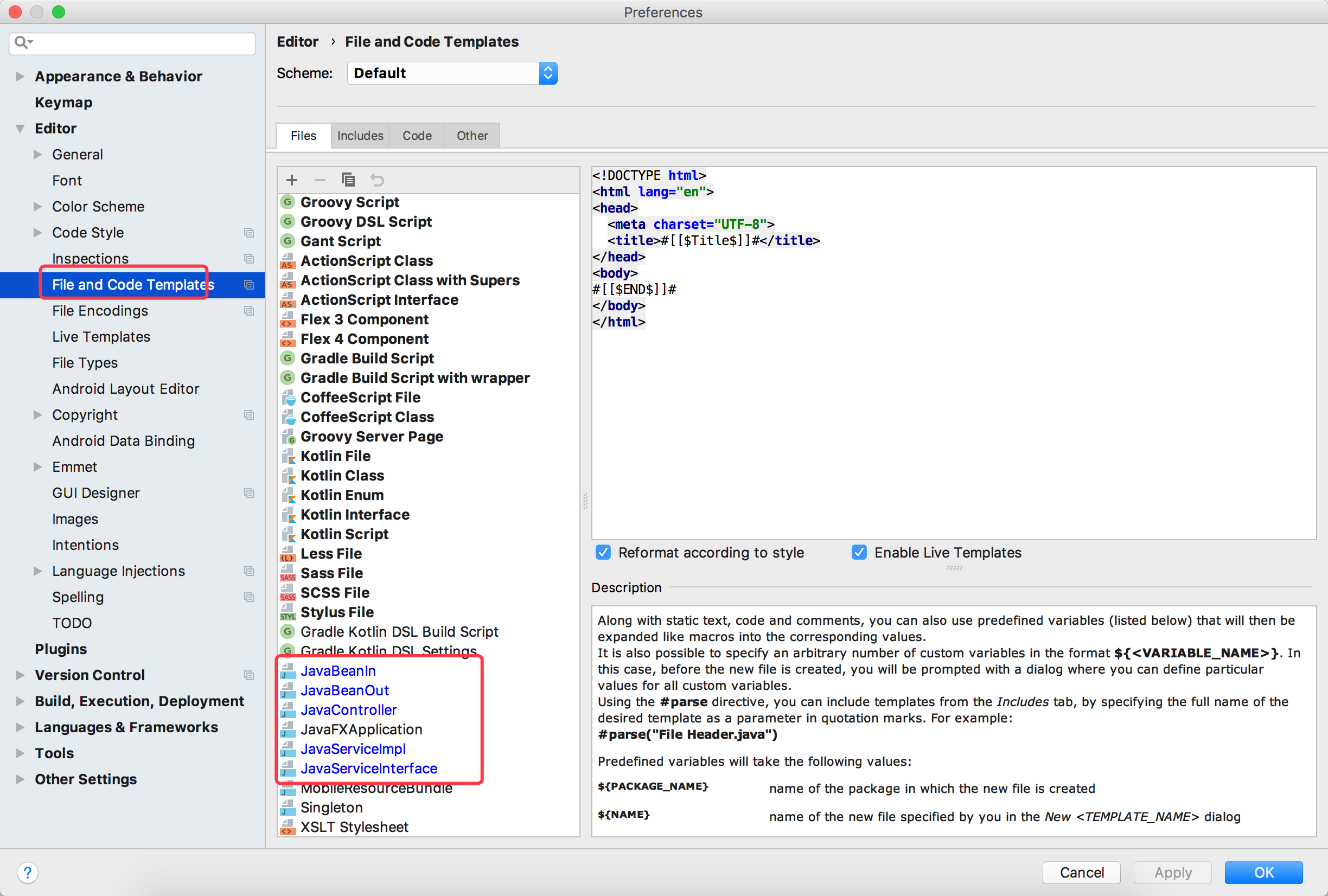Click project-level icon next to Inspections
1328x896 pixels.
tap(248, 259)
